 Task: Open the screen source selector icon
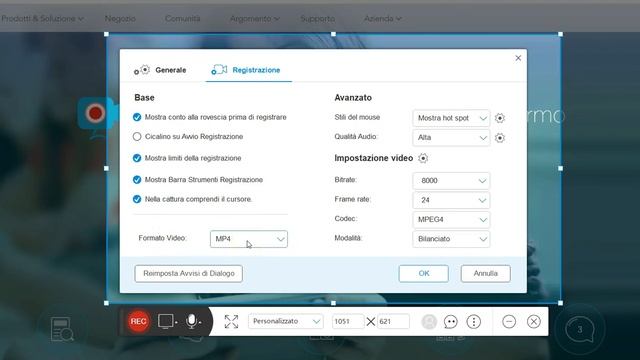coord(166,321)
